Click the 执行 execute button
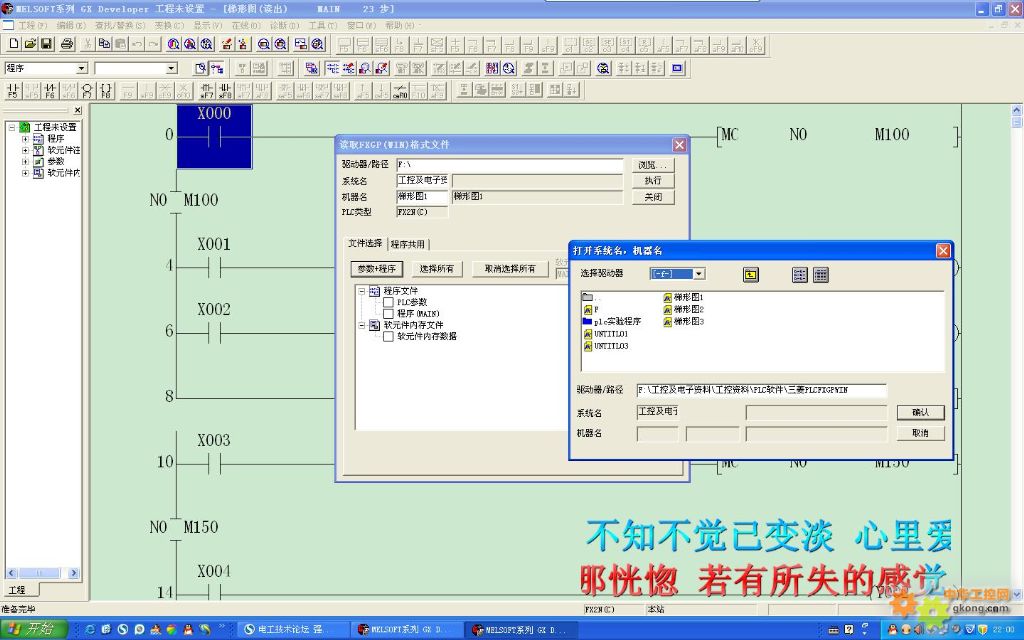Image resolution: width=1024 pixels, height=640 pixels. [652, 181]
